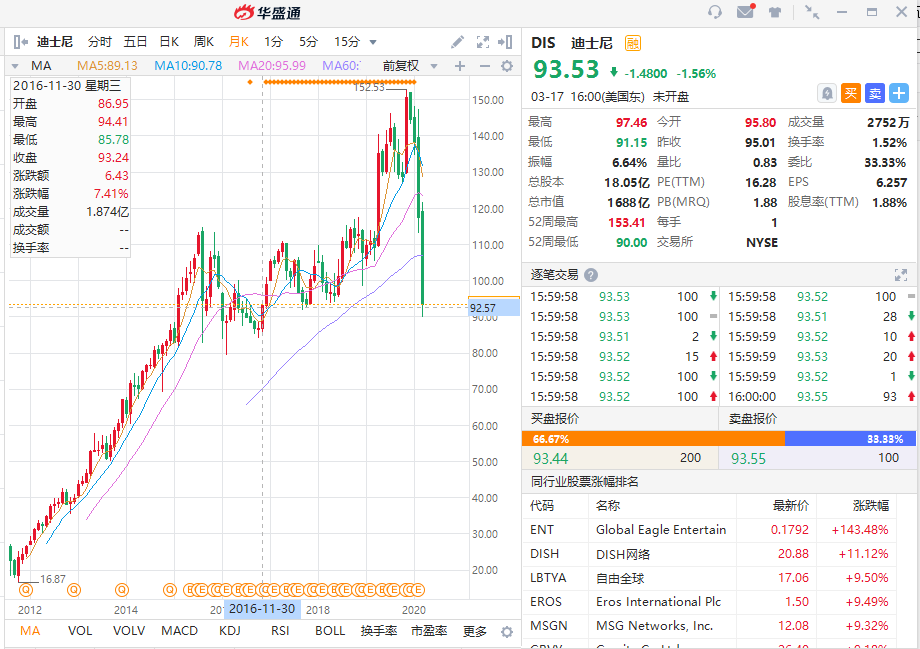Expand 更多 indicators list
Screen dimensions: 920x649
[x=475, y=631]
